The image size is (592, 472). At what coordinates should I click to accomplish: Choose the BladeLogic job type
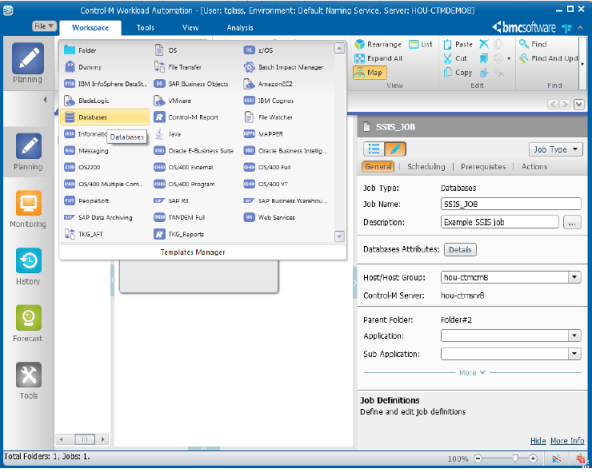(x=86, y=101)
